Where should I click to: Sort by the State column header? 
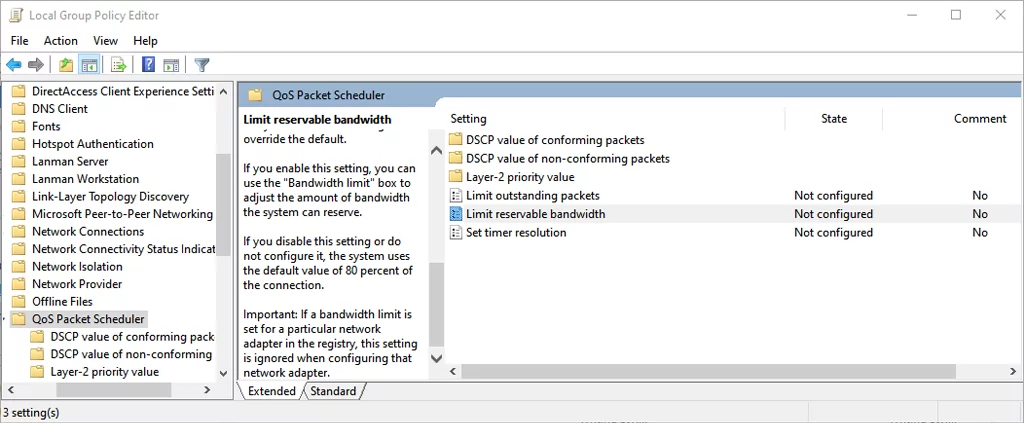[834, 119]
